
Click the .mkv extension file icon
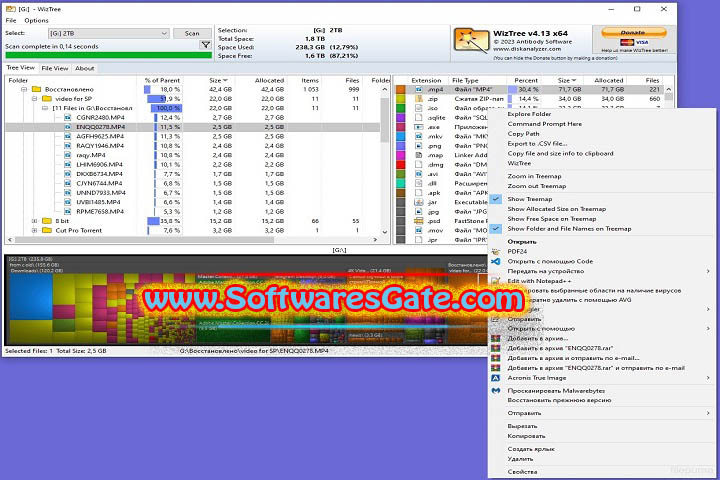[419, 136]
